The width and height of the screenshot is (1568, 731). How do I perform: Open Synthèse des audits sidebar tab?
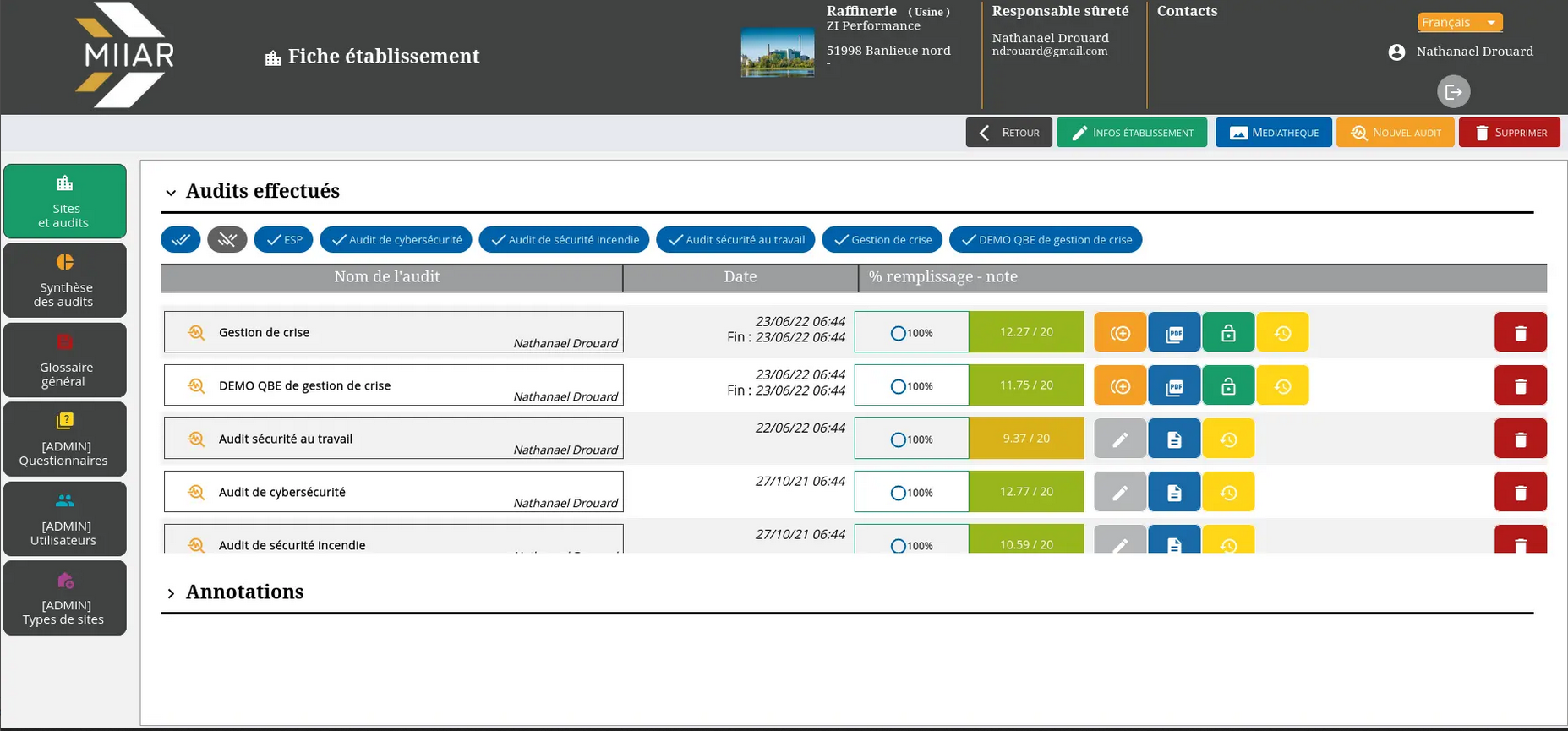pyautogui.click(x=65, y=281)
